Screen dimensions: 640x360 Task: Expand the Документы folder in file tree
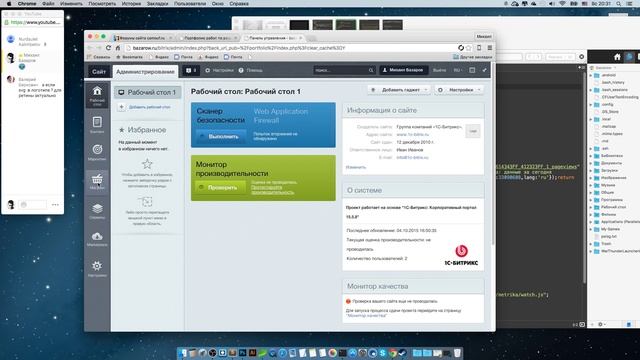(x=591, y=163)
